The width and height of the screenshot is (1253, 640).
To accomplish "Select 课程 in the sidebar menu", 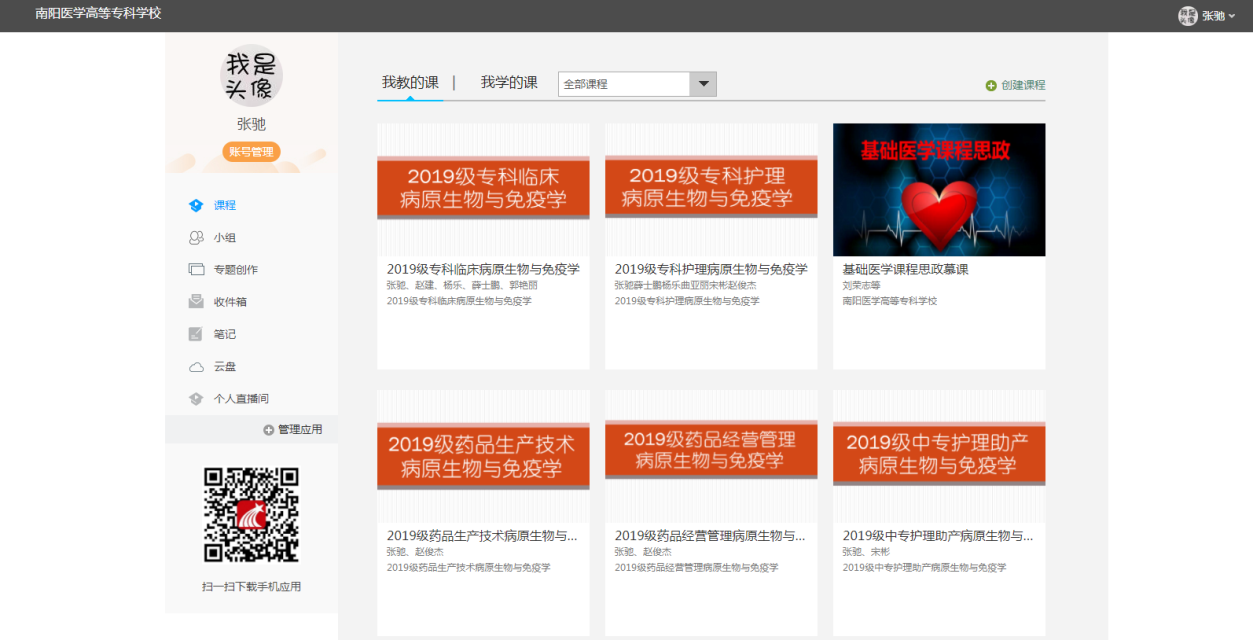I will pos(225,205).
